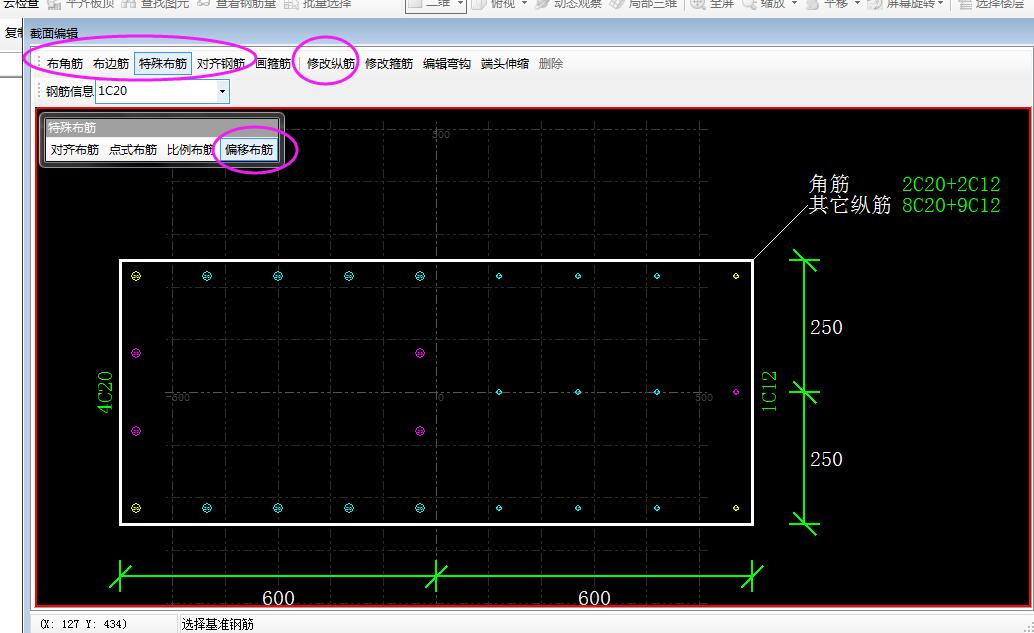
Task: Click the 角筋 label text
Action: (x=829, y=183)
